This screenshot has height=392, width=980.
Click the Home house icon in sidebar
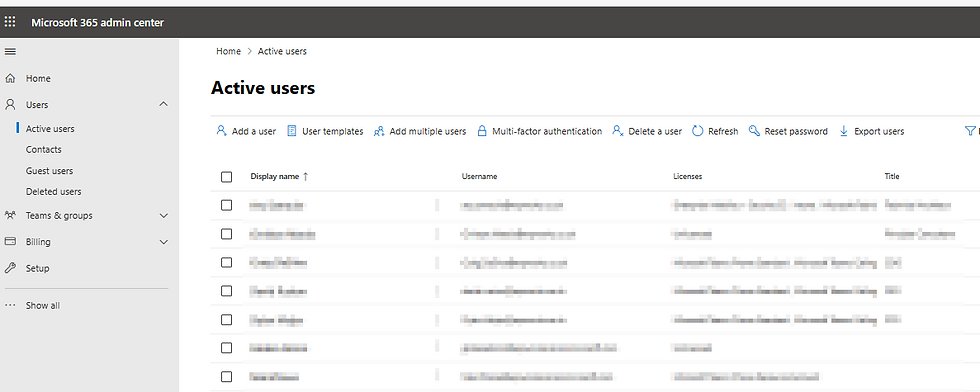click(x=10, y=78)
